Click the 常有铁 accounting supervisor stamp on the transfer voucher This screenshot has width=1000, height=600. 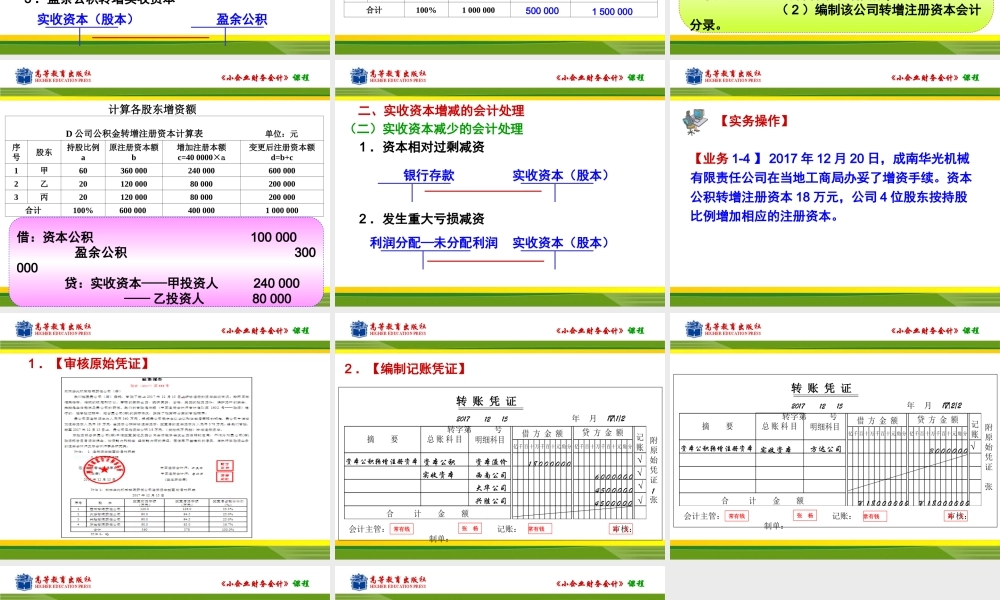(402, 528)
